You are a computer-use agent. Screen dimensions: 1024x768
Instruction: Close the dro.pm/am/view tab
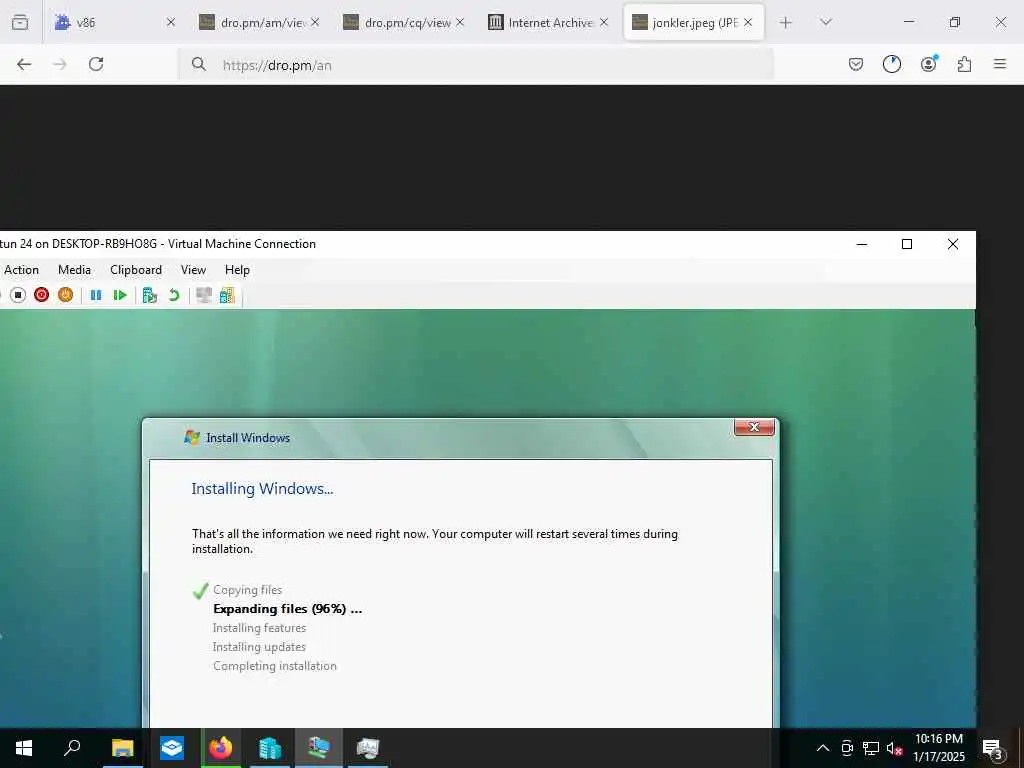[x=315, y=22]
